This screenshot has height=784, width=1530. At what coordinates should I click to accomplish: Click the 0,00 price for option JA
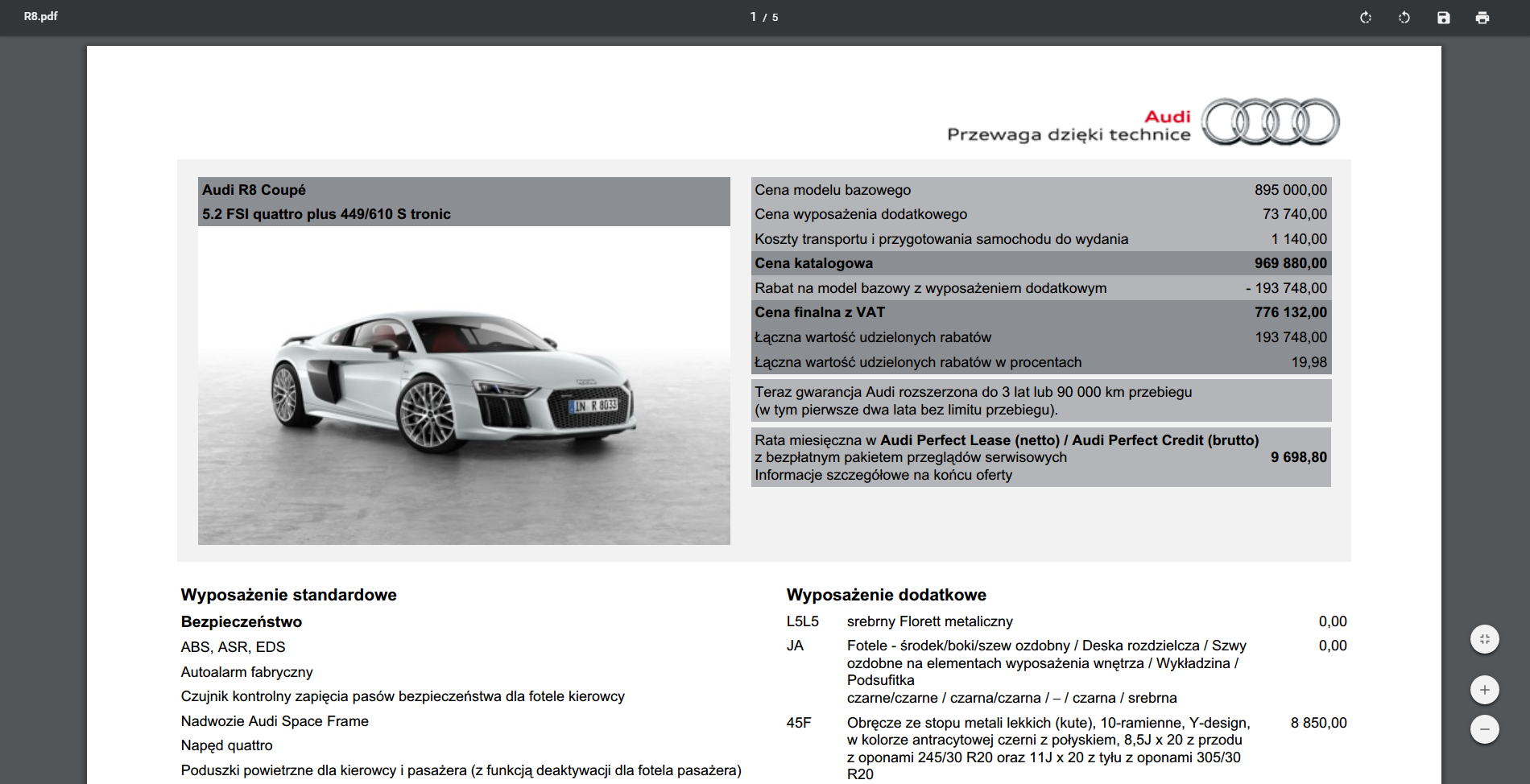coord(1333,646)
